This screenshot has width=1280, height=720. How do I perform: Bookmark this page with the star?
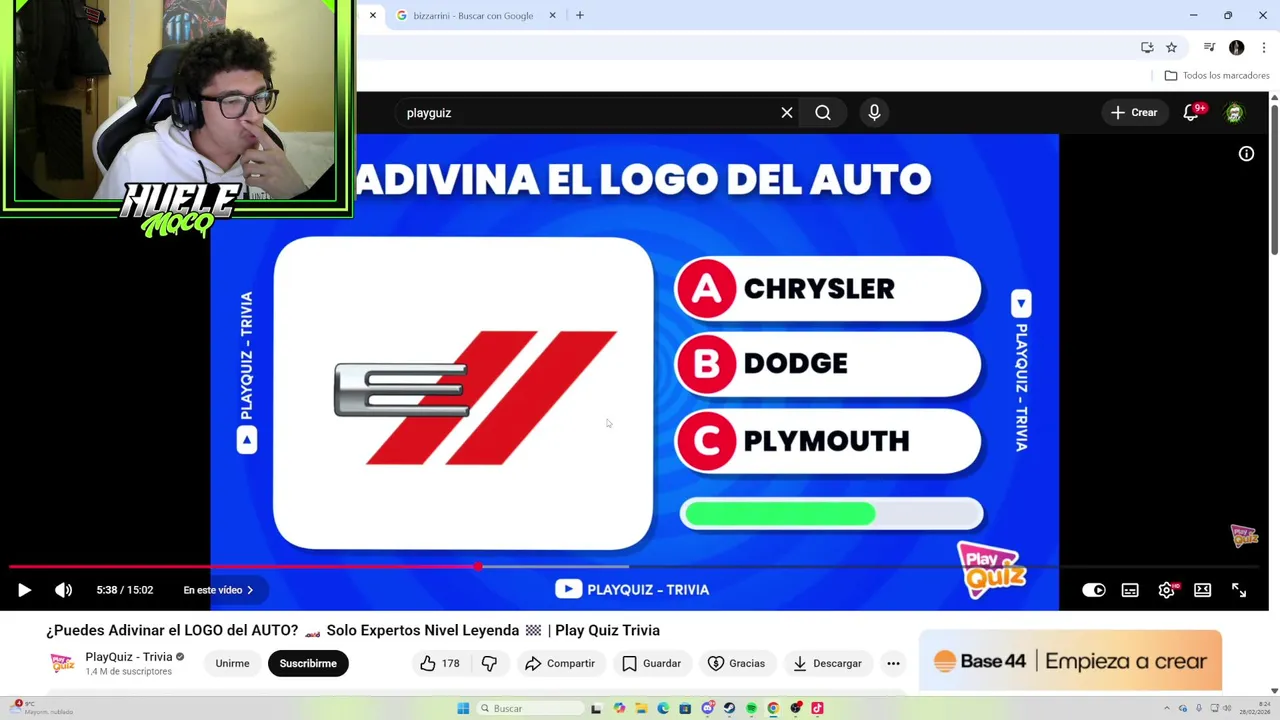point(1172,47)
